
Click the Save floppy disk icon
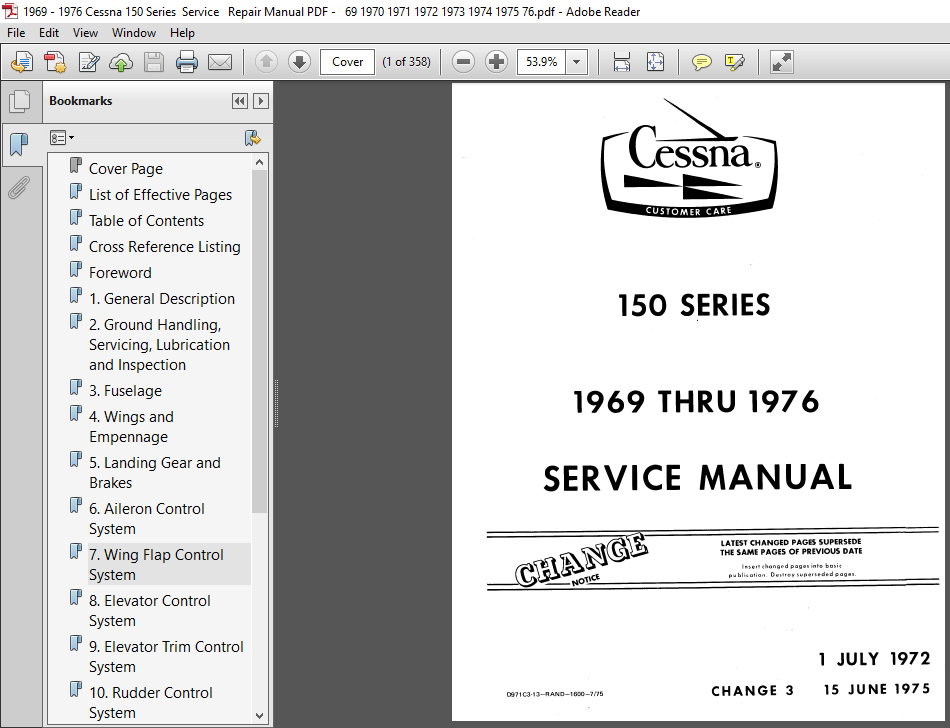pos(154,62)
